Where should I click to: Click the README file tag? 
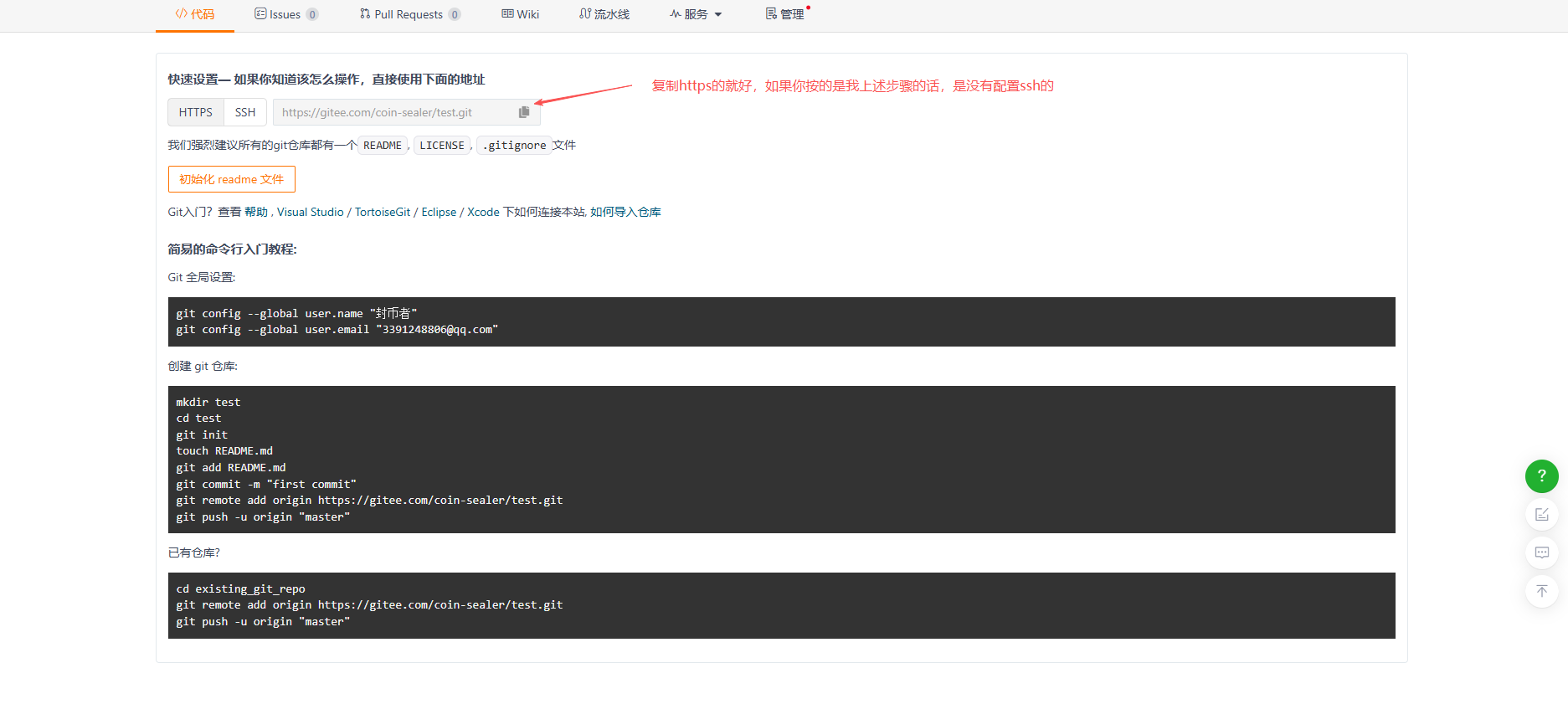[x=383, y=146]
